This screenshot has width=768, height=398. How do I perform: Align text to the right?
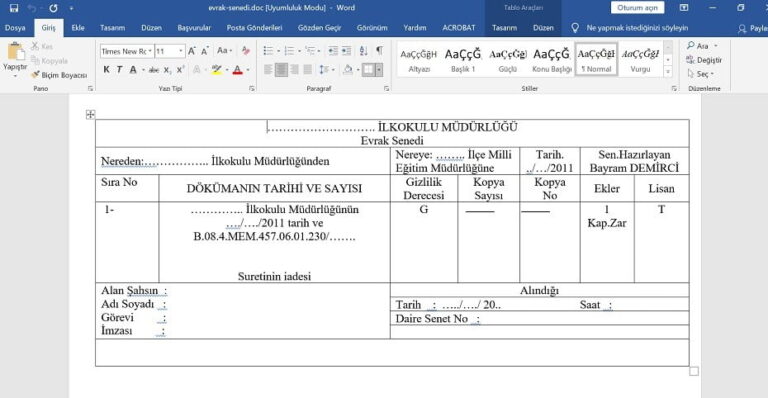(x=294, y=70)
